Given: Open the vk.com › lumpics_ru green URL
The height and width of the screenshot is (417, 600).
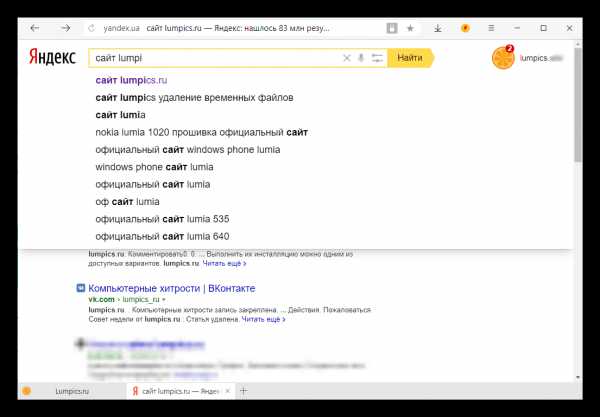Looking at the screenshot, I should click(124, 299).
